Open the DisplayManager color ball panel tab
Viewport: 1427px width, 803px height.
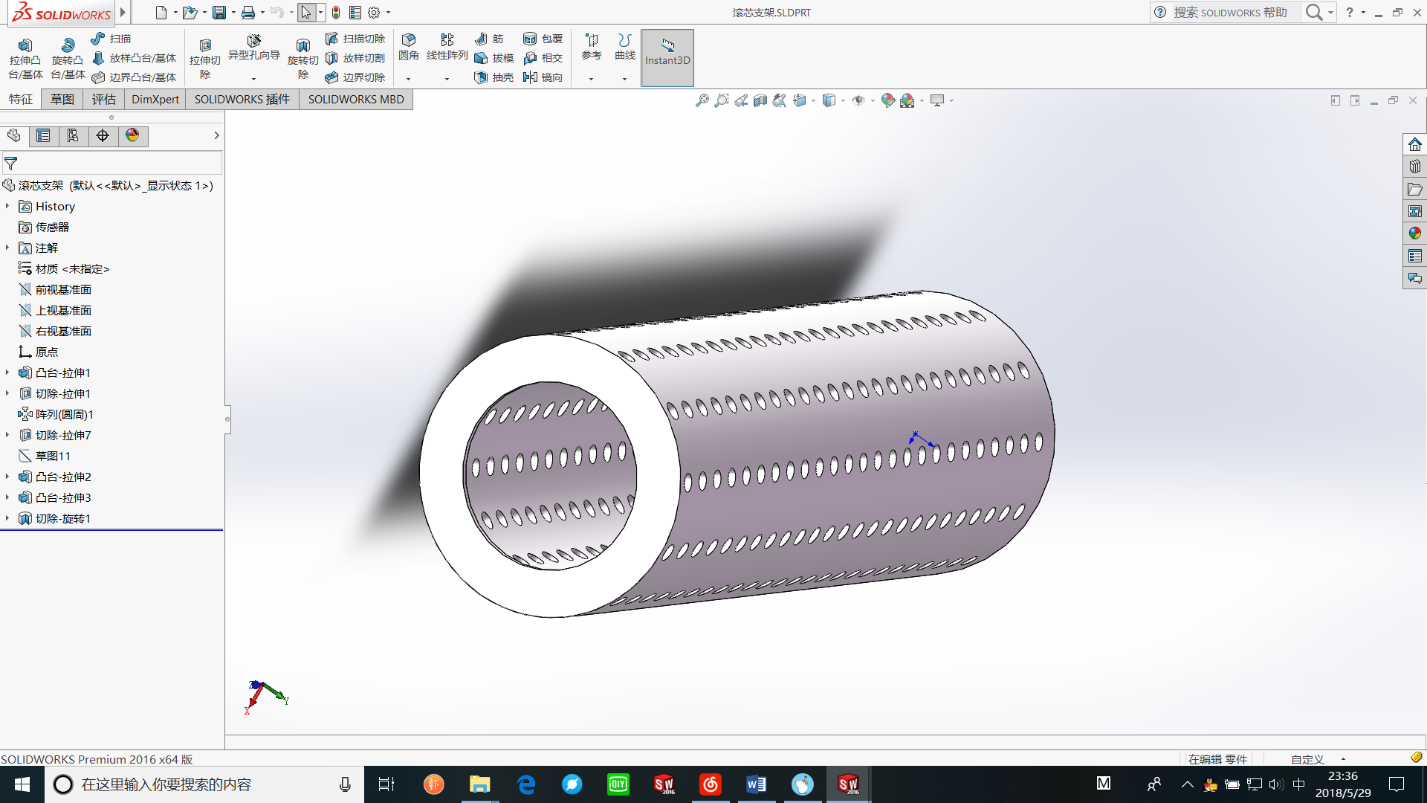(132, 136)
